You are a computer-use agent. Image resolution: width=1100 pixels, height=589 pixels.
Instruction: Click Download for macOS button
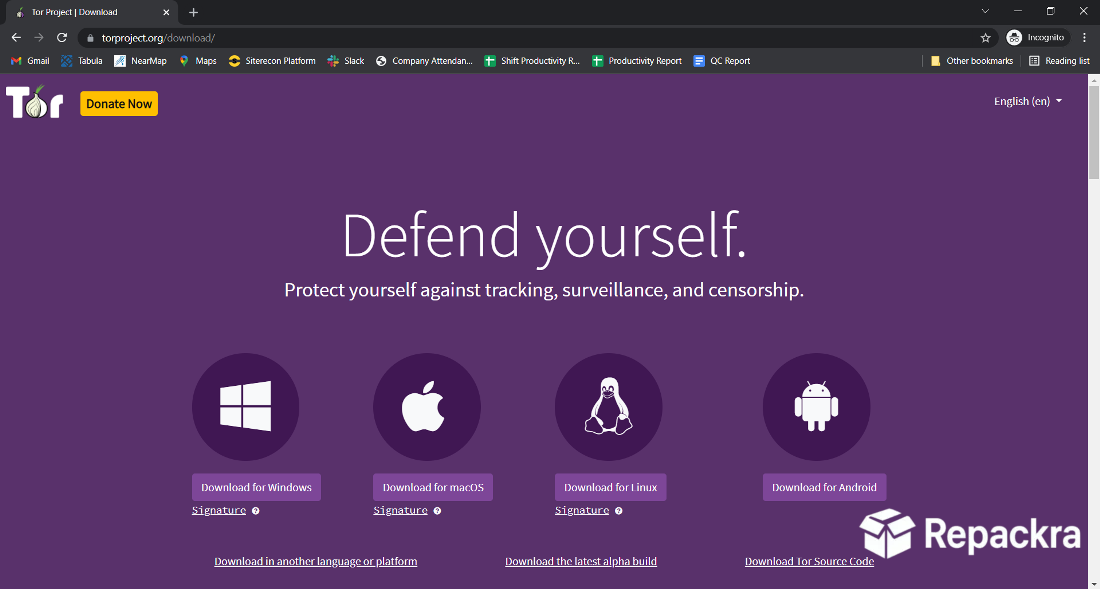tap(433, 487)
